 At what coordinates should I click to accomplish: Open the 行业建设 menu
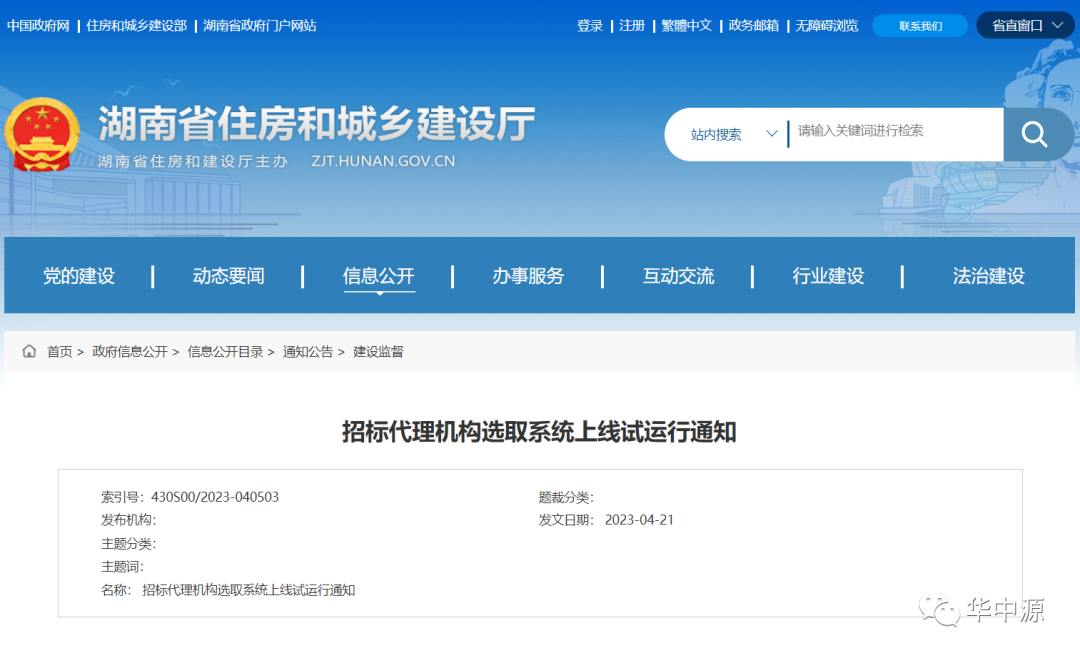[x=828, y=276]
